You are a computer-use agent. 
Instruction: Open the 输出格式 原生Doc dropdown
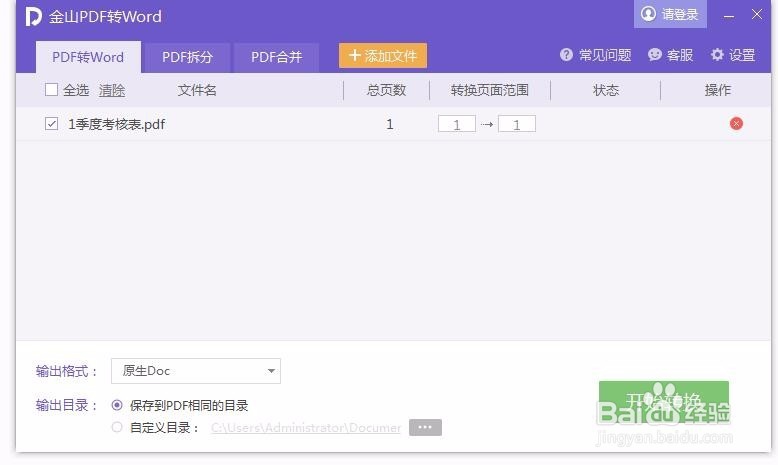tap(196, 371)
